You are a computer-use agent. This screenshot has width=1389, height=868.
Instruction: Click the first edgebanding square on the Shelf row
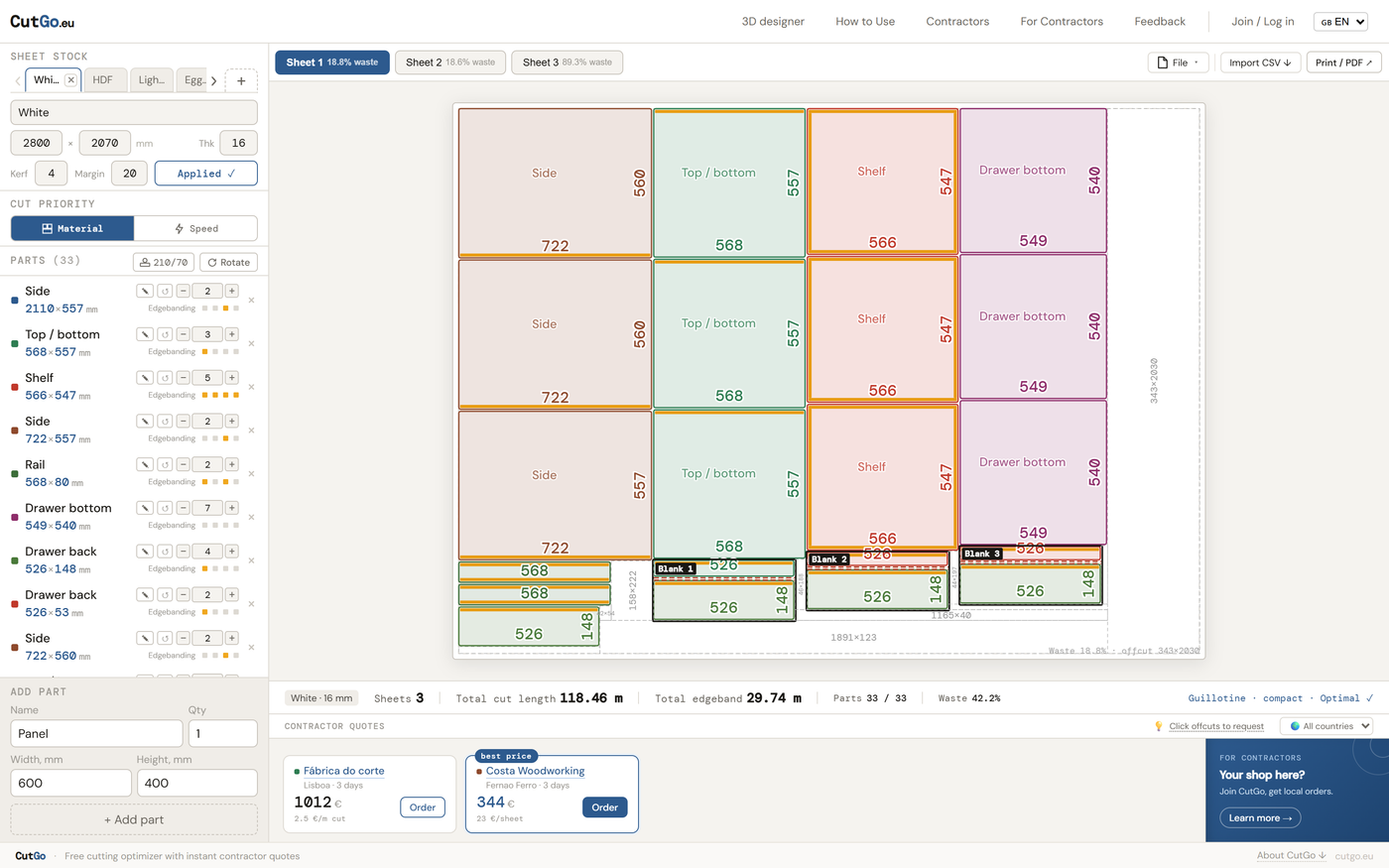205,395
